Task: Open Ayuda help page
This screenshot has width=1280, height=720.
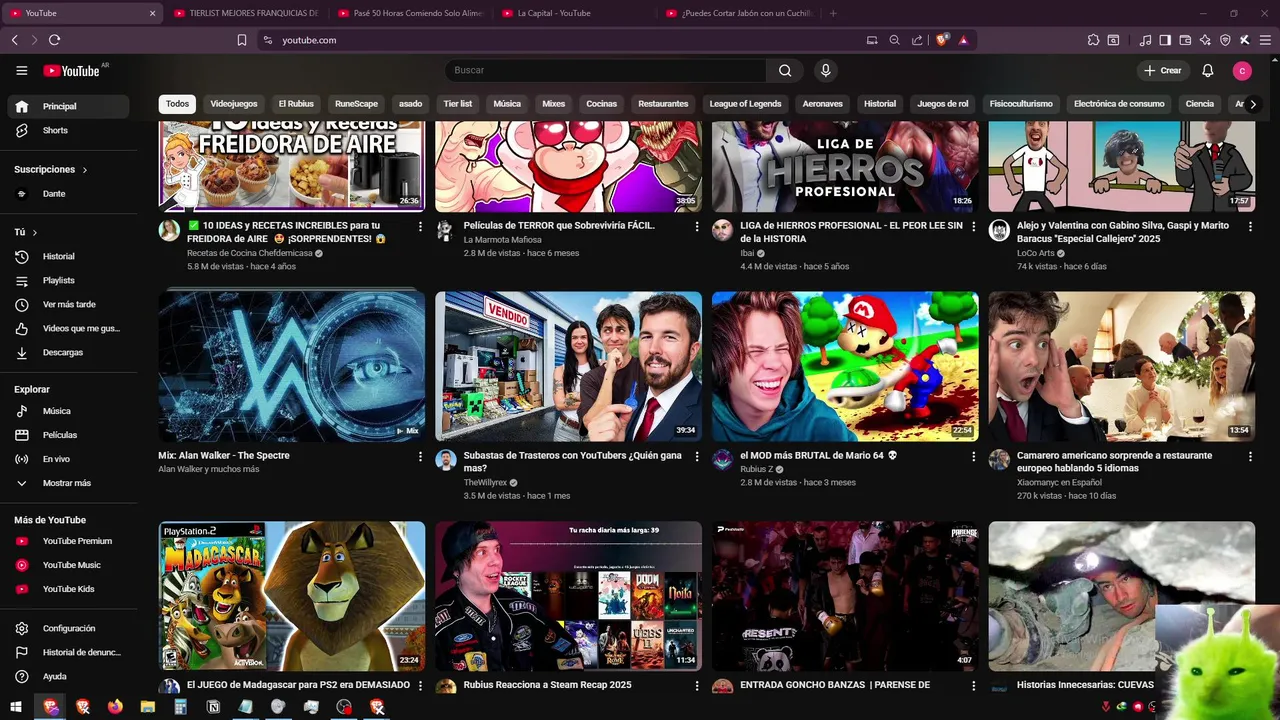Action: (68, 676)
